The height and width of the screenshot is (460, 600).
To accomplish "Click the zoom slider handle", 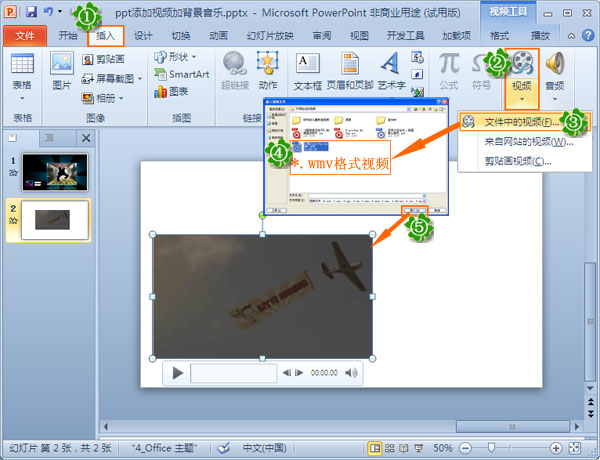I will [491, 447].
